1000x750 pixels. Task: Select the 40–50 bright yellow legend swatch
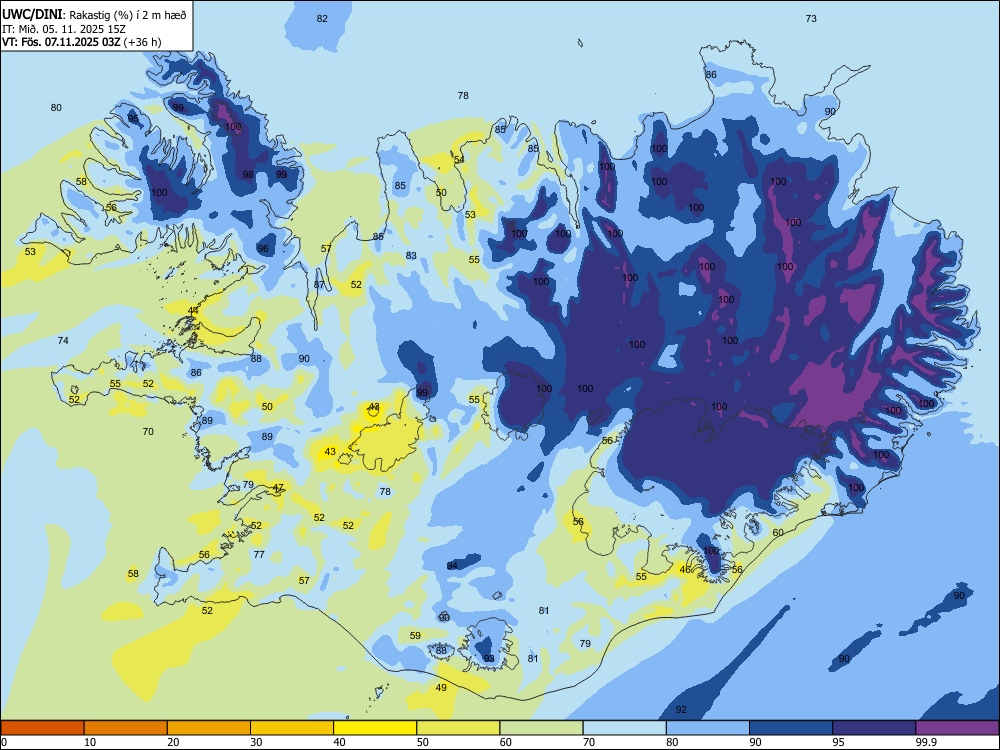375,728
